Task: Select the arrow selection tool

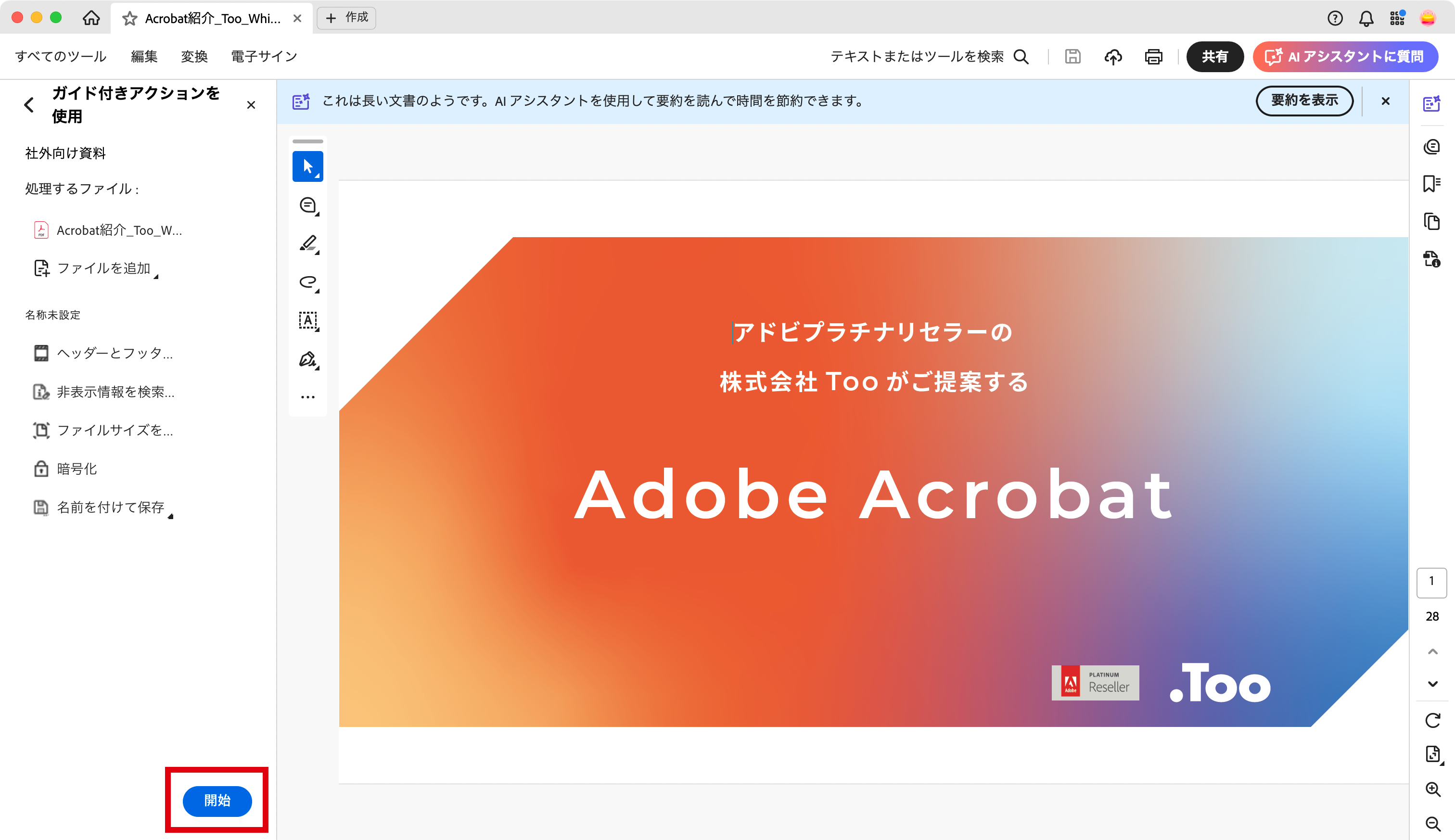Action: (x=307, y=167)
